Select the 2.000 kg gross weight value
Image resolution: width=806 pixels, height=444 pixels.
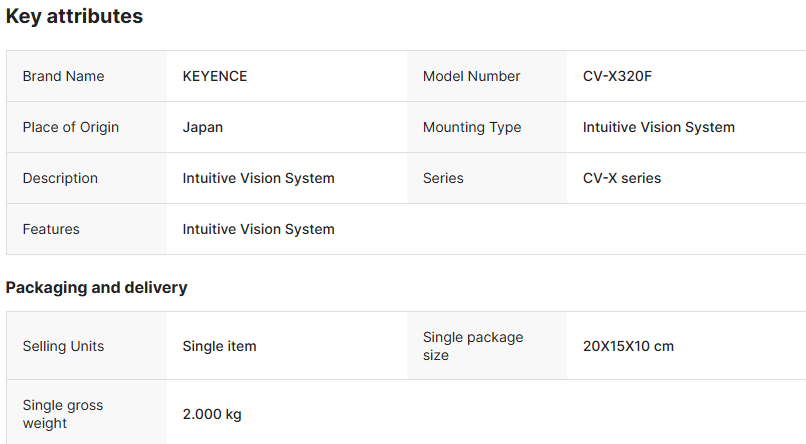pyautogui.click(x=212, y=414)
